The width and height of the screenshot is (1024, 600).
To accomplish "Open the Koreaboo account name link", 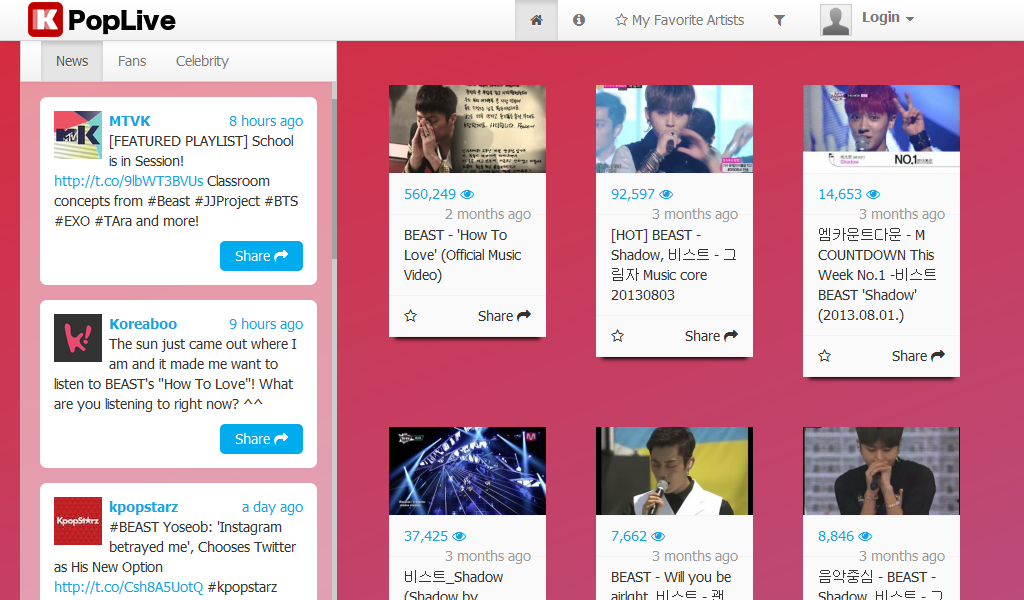I will coord(143,324).
